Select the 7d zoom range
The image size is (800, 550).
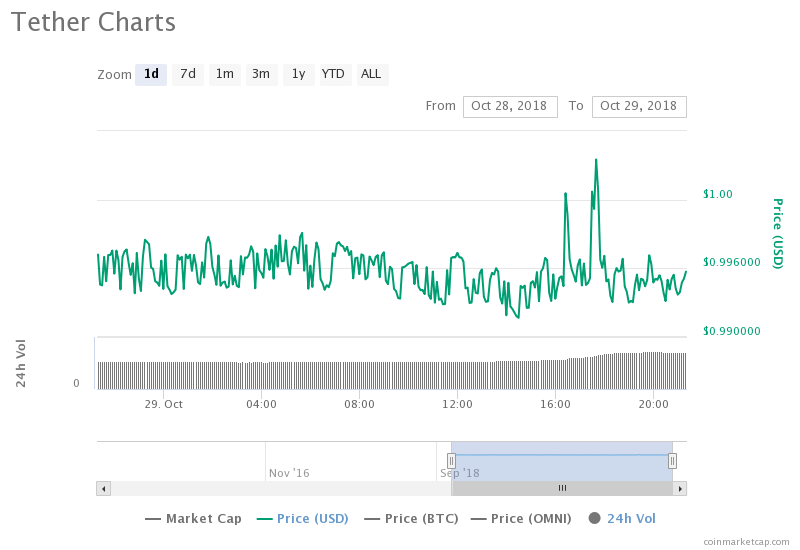pyautogui.click(x=188, y=74)
